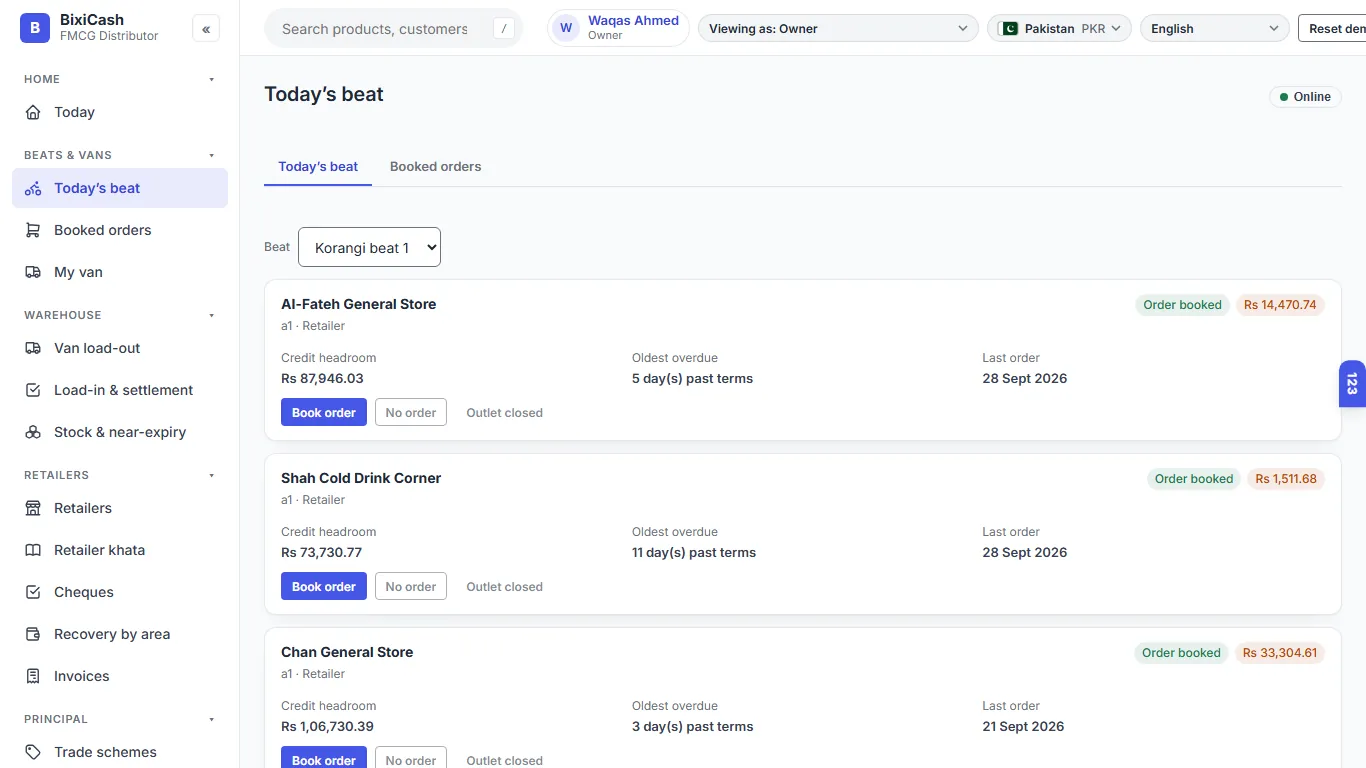Click the Reset demo button
Viewport: 1366px width, 768px height.
click(1333, 29)
